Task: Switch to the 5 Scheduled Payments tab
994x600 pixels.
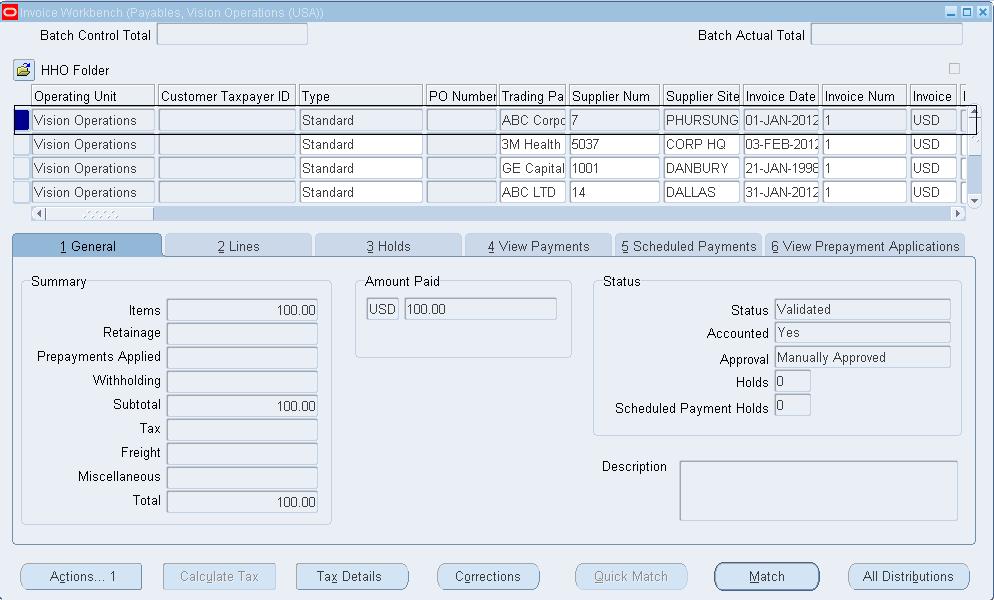Action: pyautogui.click(x=688, y=243)
